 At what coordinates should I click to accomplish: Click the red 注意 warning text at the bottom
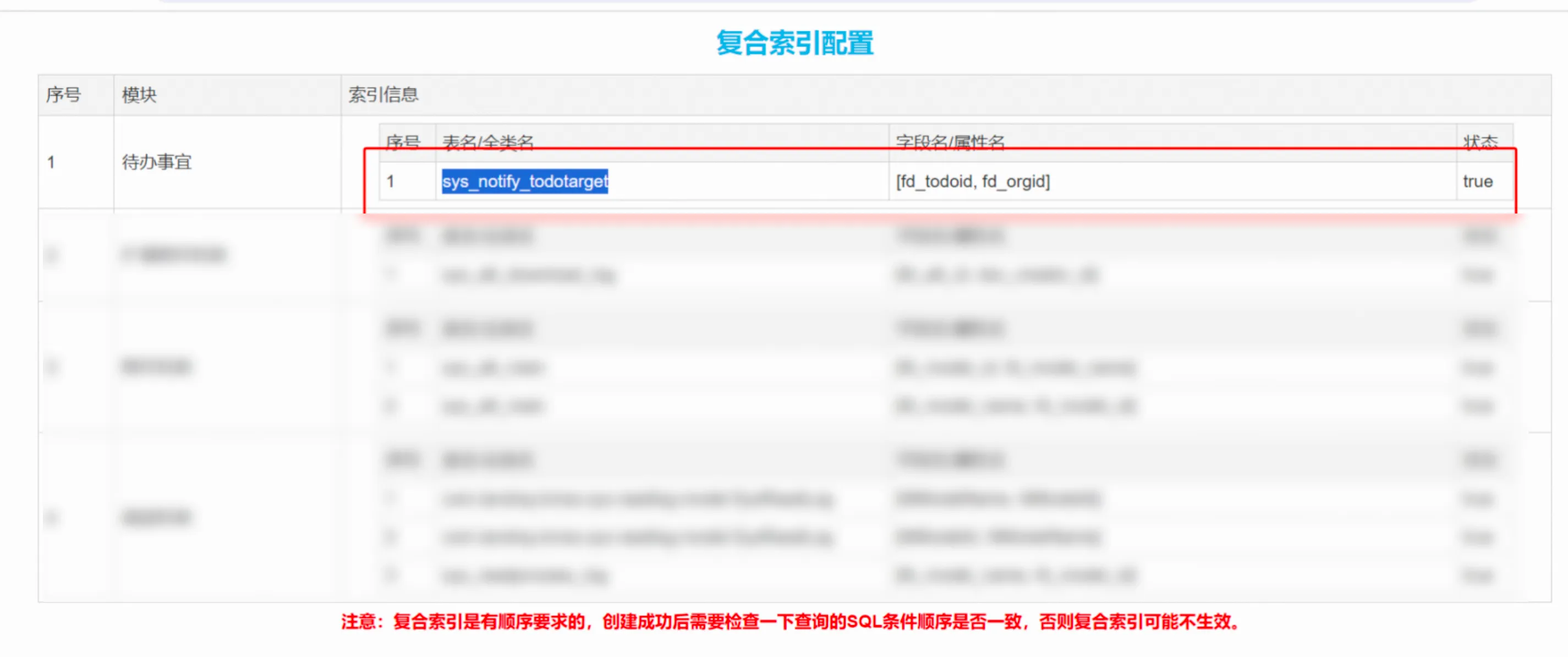point(791,622)
